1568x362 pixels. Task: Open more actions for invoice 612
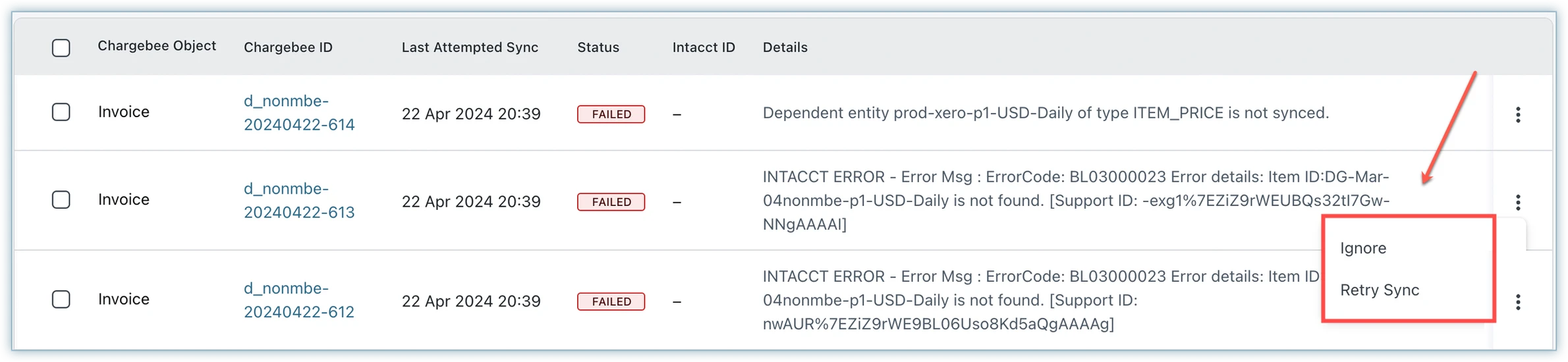pos(1518,302)
